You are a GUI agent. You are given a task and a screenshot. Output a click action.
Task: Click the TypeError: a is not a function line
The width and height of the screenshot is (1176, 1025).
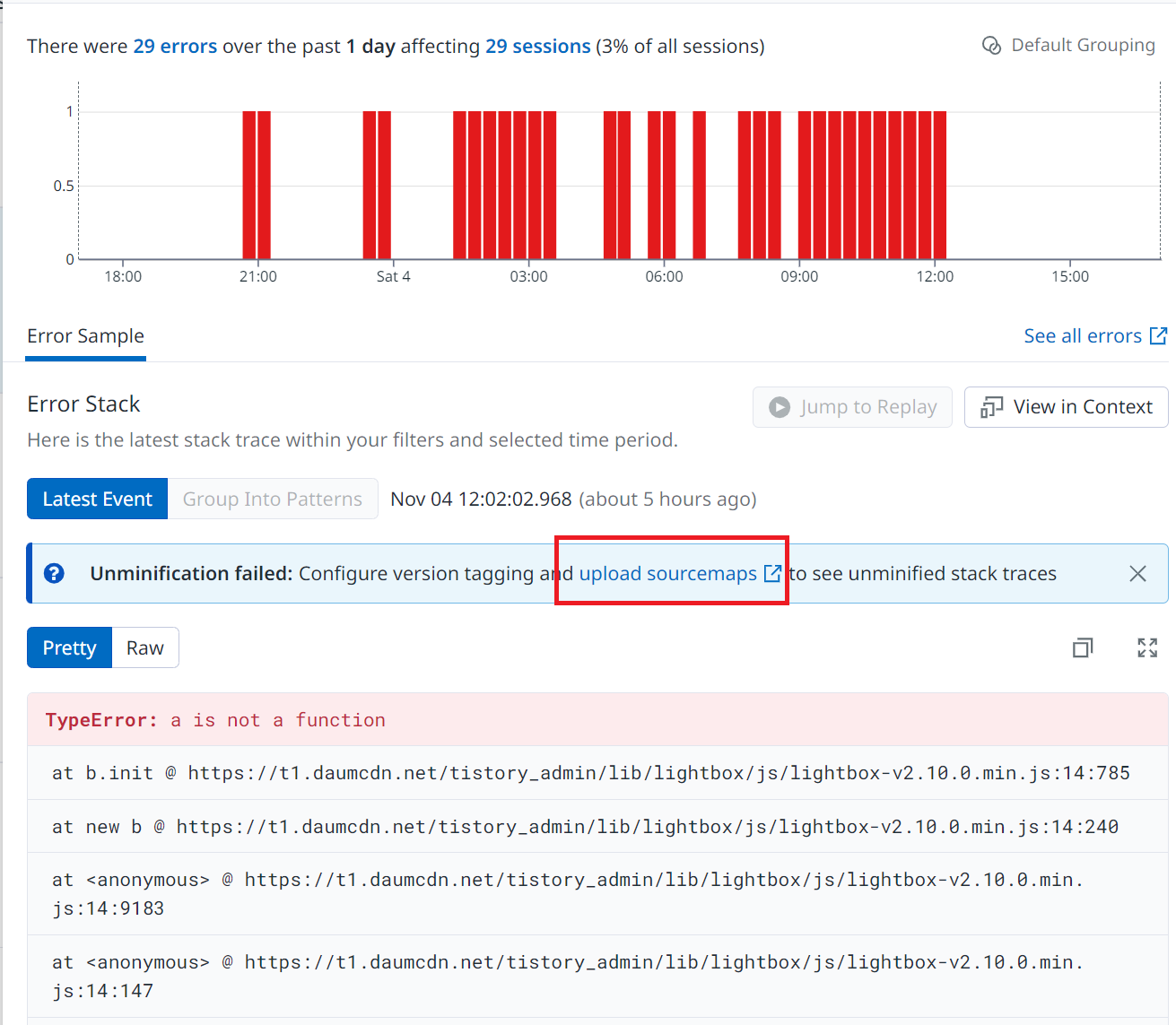pyautogui.click(x=597, y=720)
